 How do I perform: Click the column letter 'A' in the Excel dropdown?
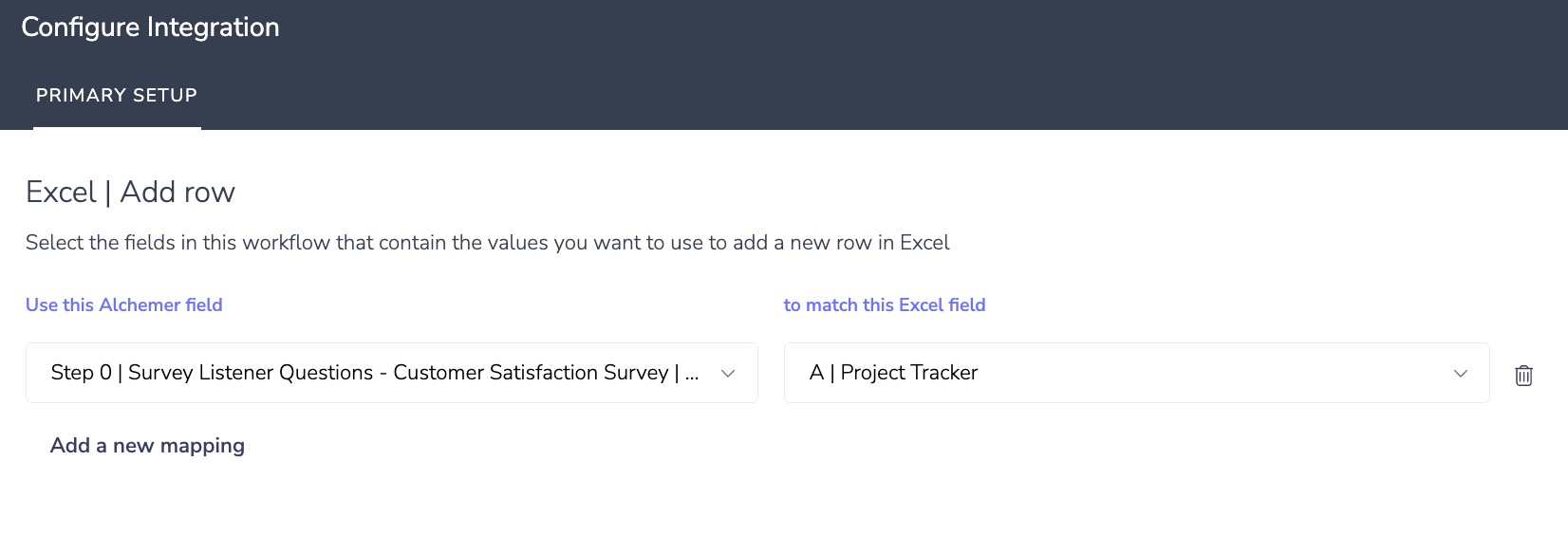(816, 373)
